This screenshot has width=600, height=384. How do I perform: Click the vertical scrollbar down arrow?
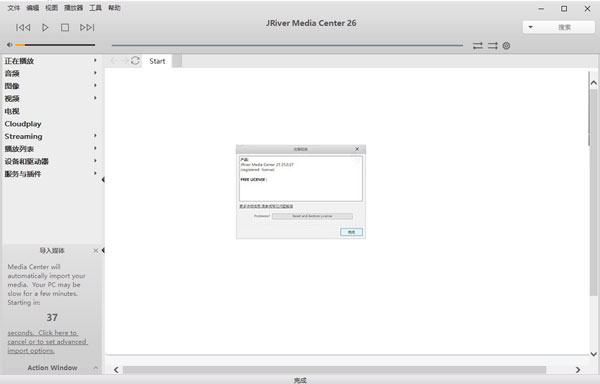click(x=593, y=354)
